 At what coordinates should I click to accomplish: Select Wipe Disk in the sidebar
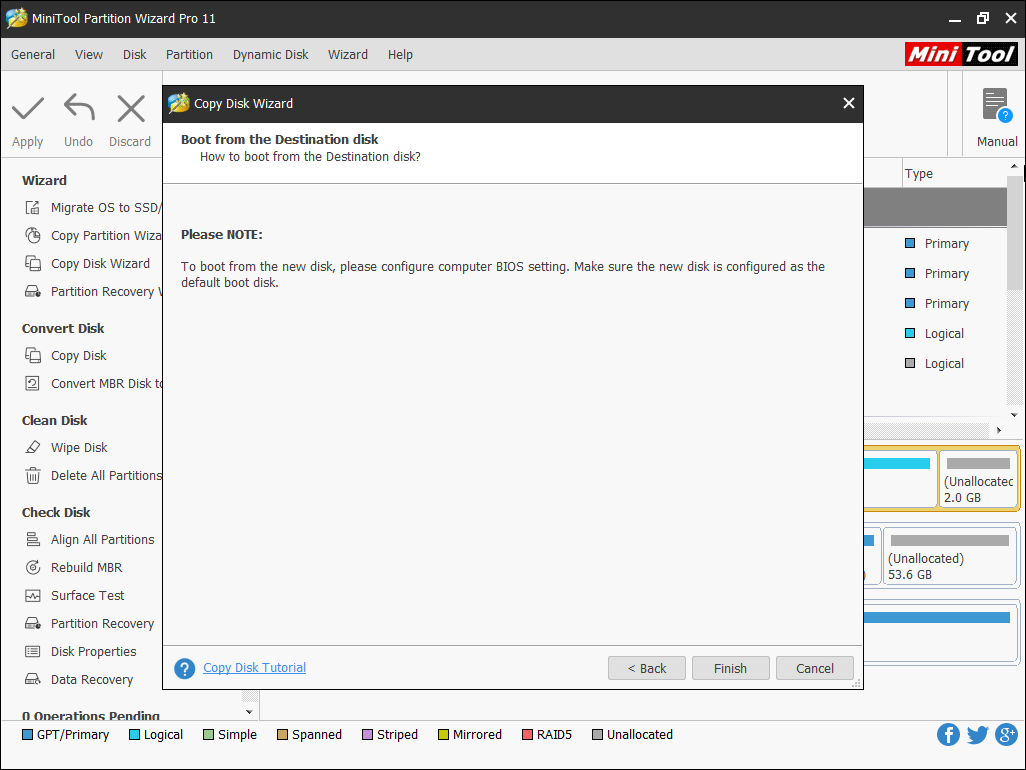[x=79, y=447]
